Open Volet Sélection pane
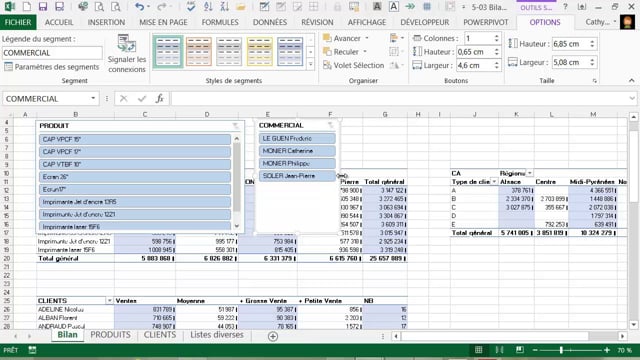Image resolution: width=640 pixels, height=360 pixels. (x=353, y=65)
